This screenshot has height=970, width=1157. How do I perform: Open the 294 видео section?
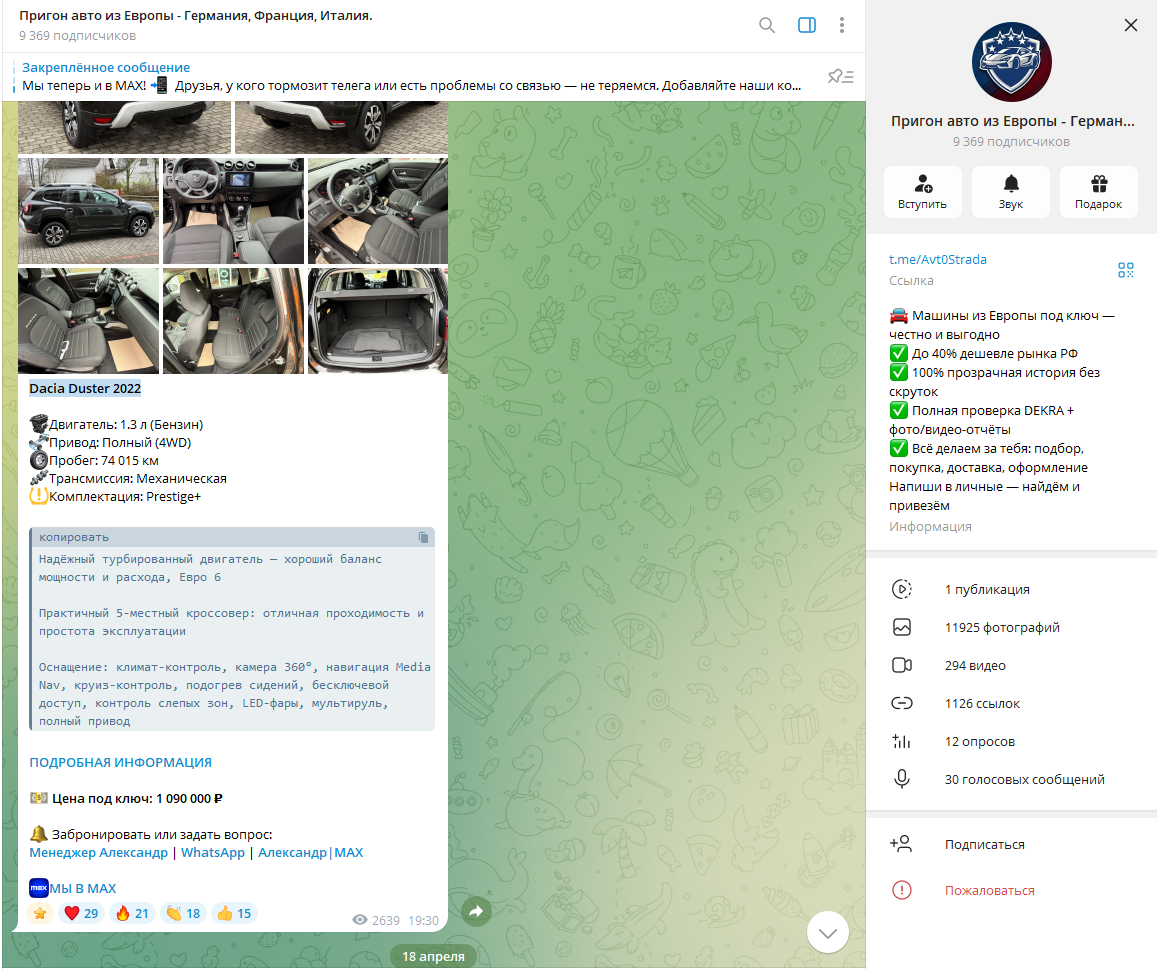coord(1011,665)
